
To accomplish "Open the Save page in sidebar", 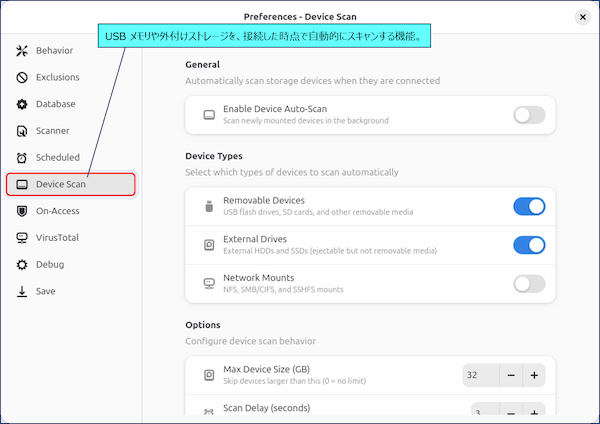I will 71,291.
